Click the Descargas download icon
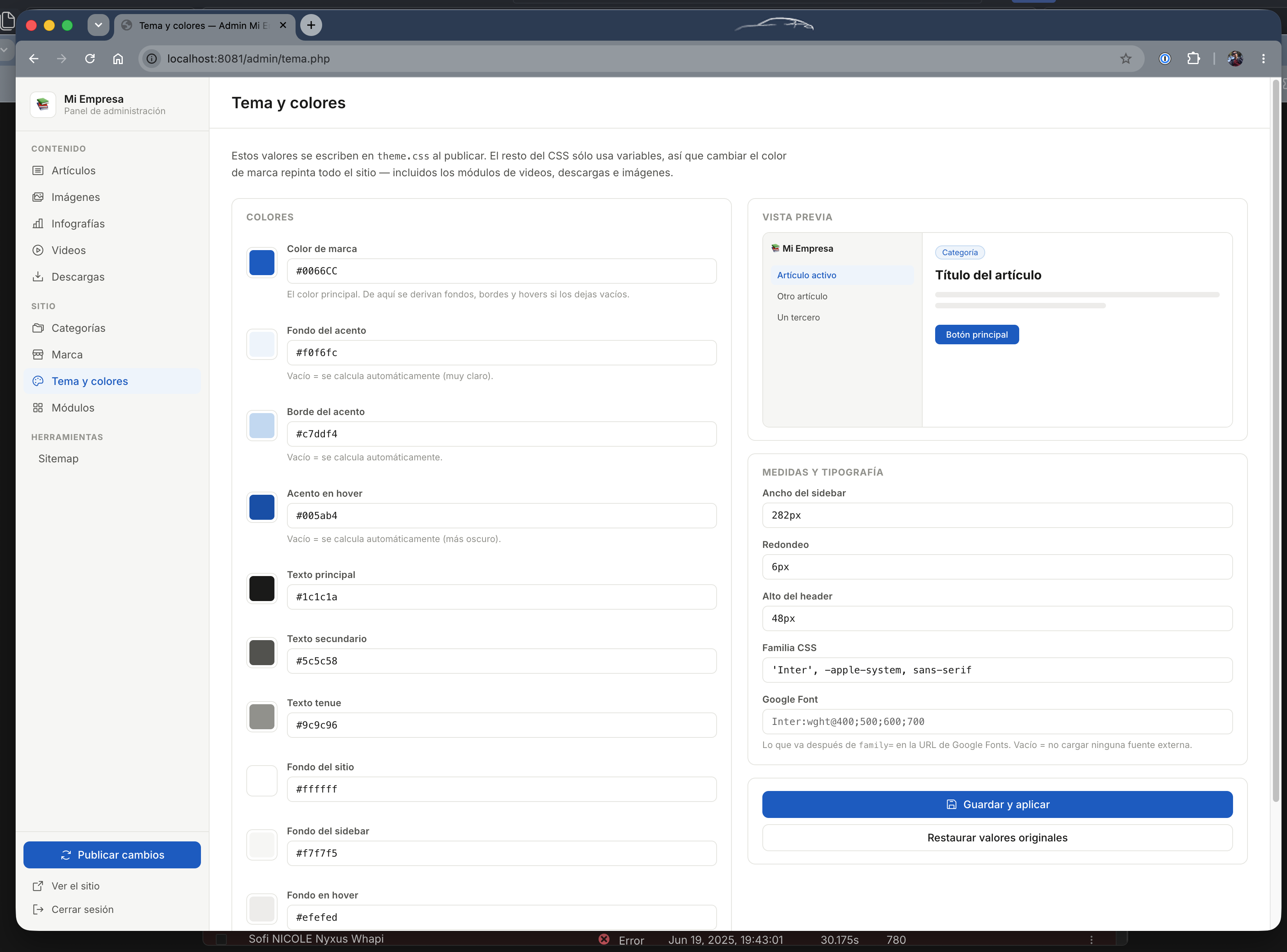 [x=38, y=277]
